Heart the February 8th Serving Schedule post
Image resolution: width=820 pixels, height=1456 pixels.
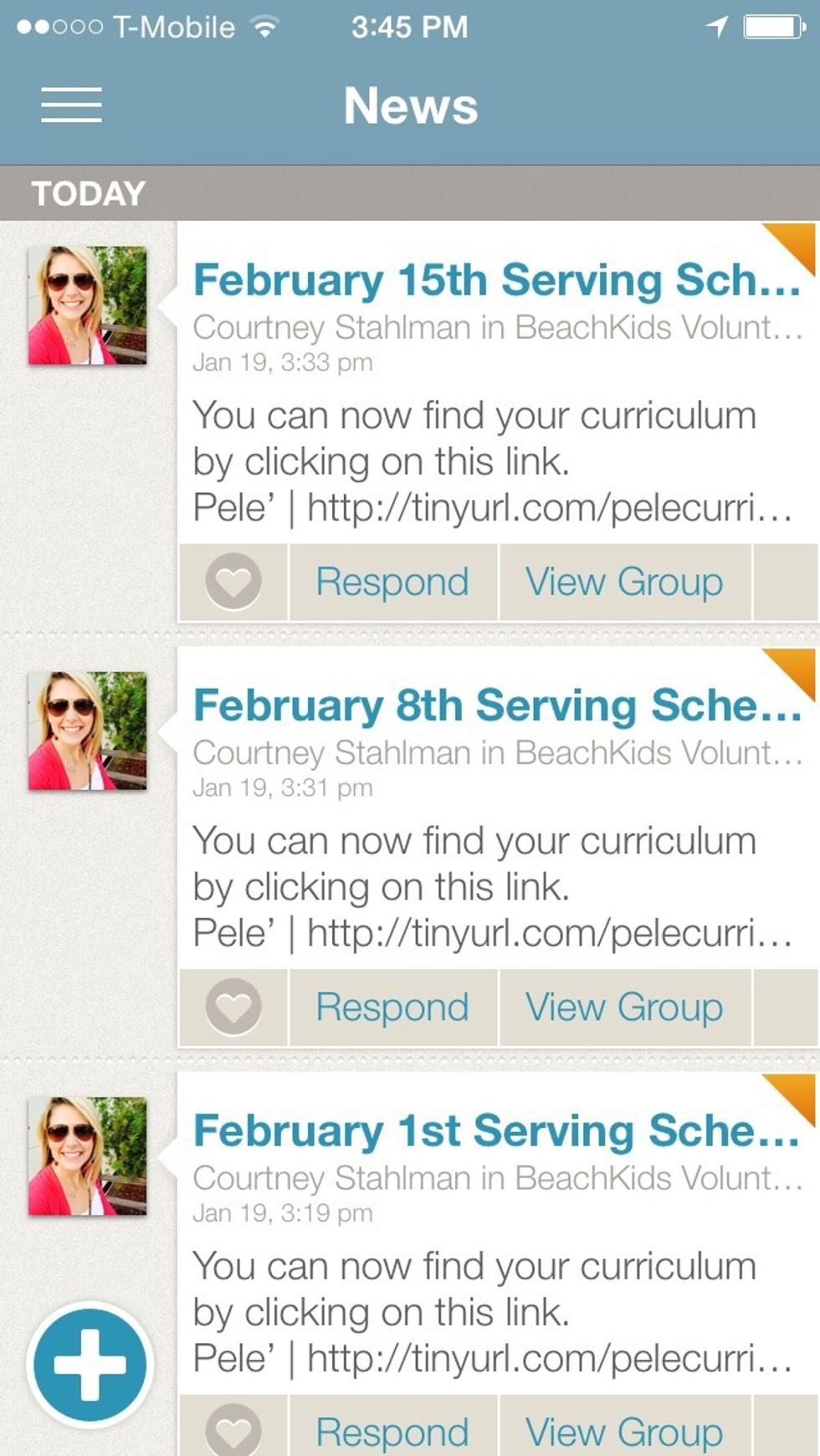point(233,1007)
